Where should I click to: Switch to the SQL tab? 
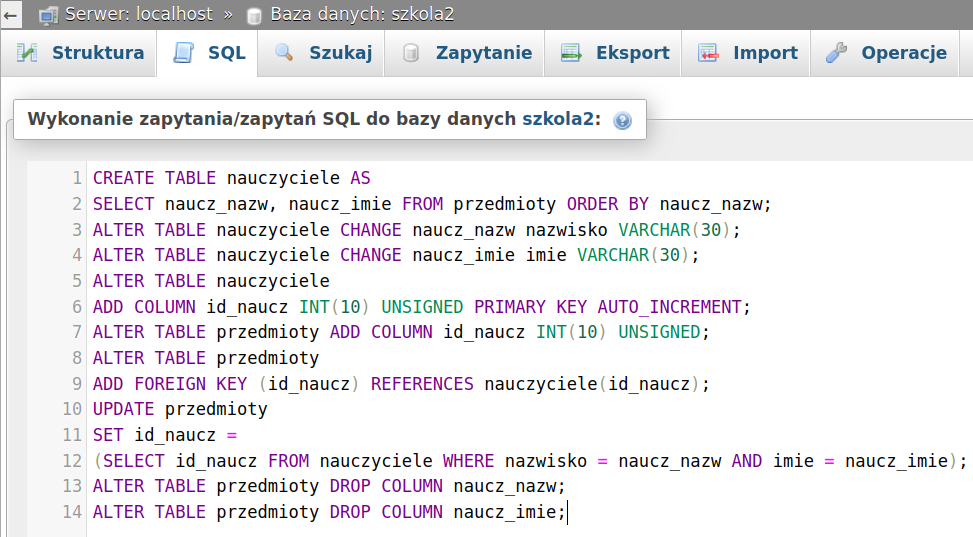coord(207,53)
